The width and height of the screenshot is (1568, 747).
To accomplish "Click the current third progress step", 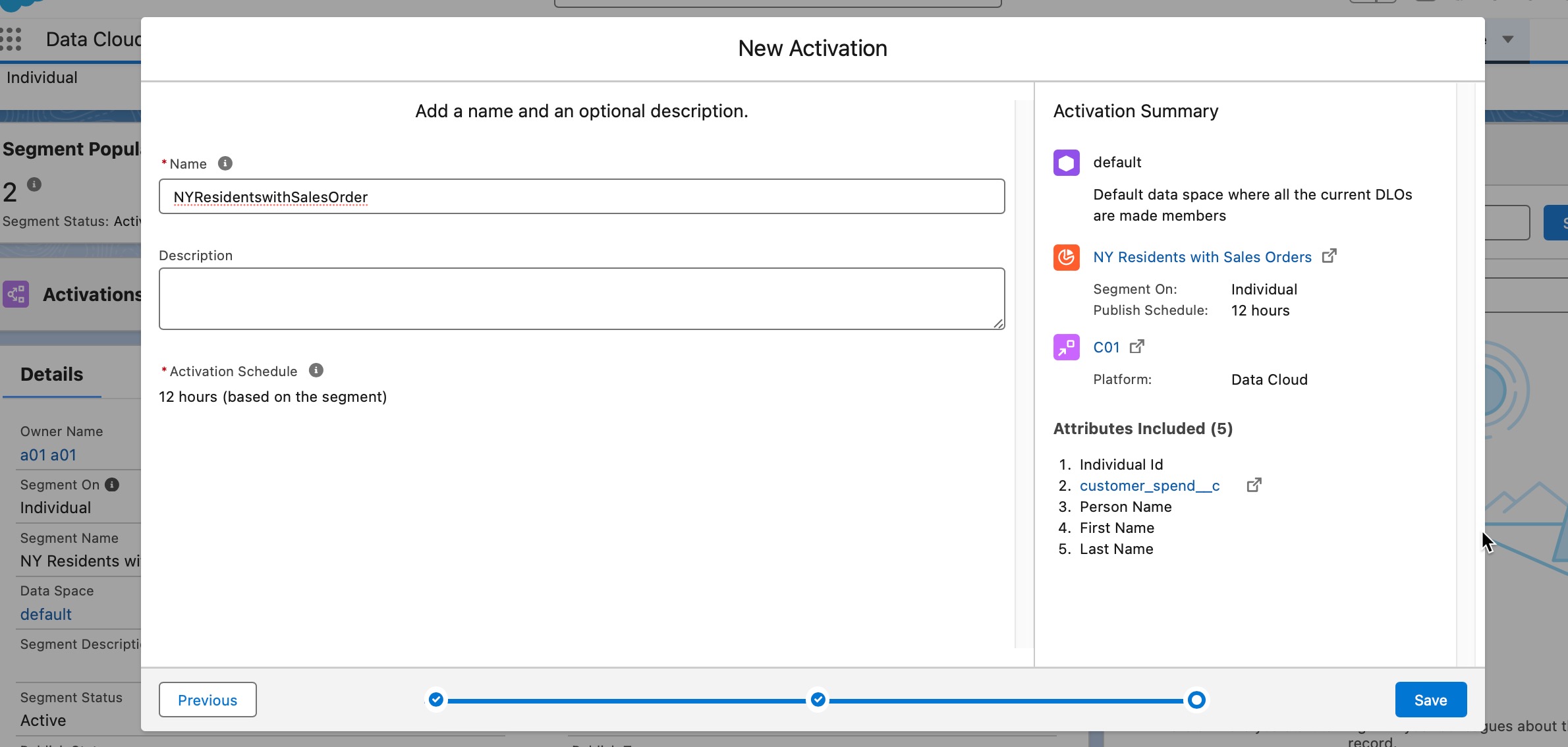I will [1196, 700].
